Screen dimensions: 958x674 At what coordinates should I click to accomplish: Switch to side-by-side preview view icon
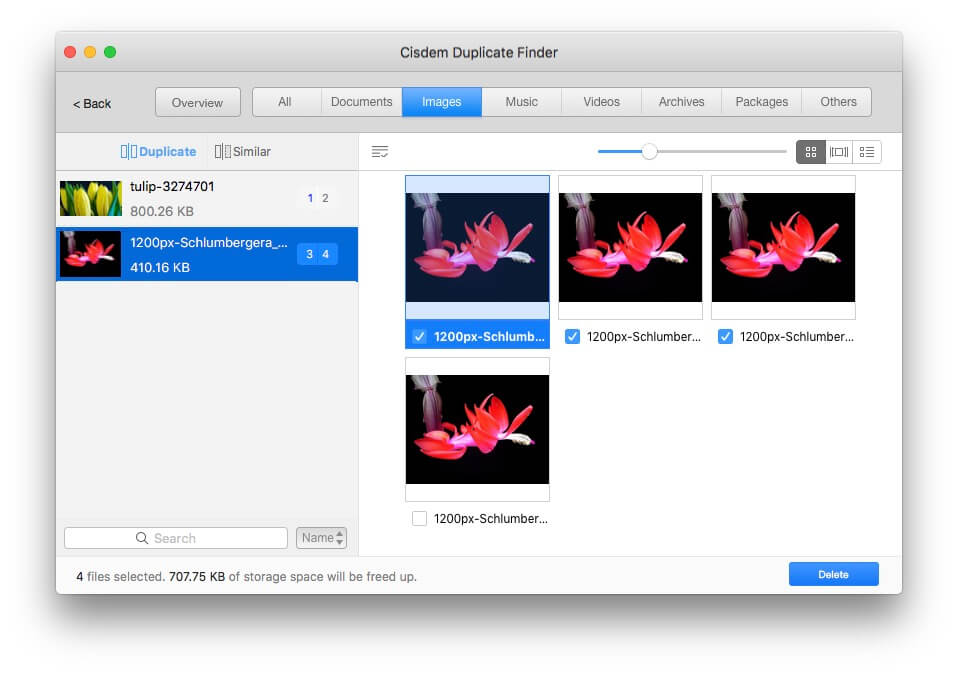click(839, 152)
